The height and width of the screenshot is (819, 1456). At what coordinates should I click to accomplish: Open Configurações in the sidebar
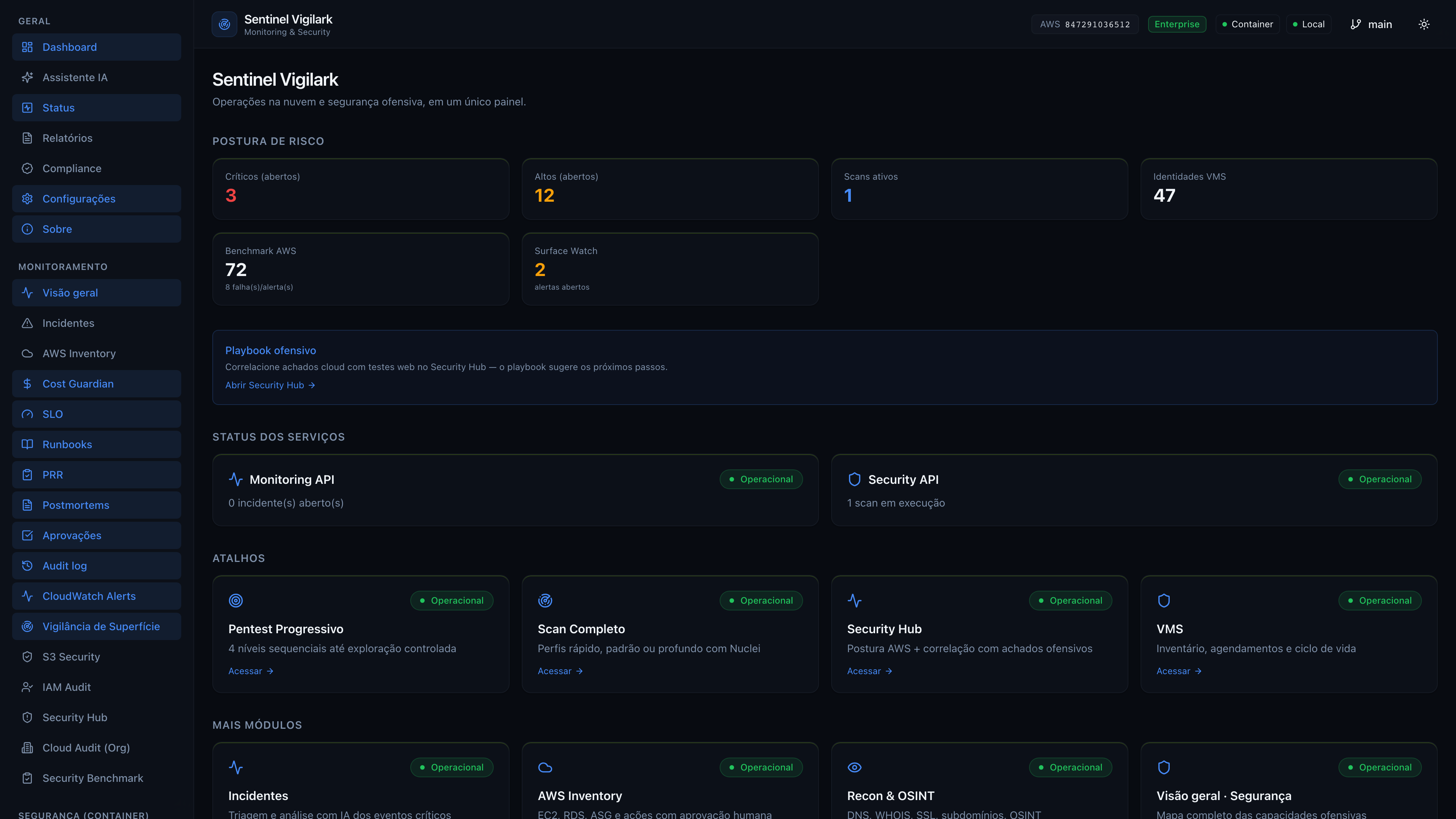[97, 198]
